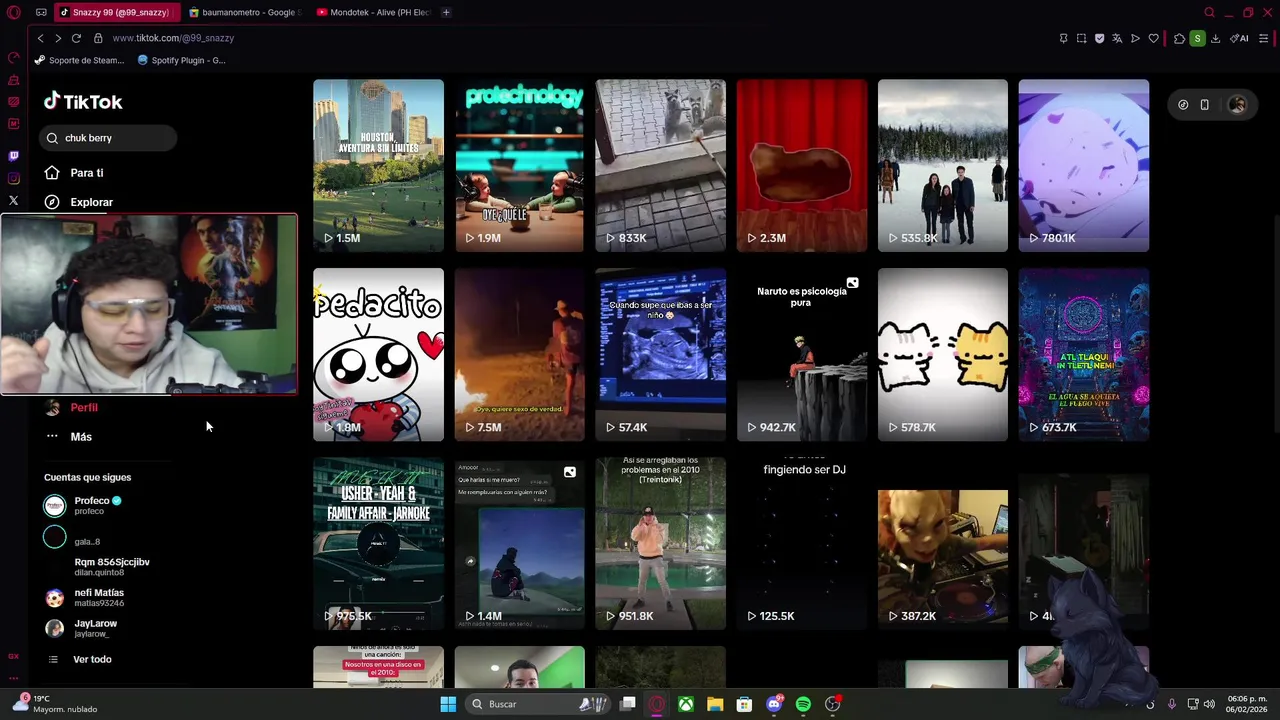1280x720 pixels.
Task: Open the pedacito cartoon video
Action: pos(378,354)
